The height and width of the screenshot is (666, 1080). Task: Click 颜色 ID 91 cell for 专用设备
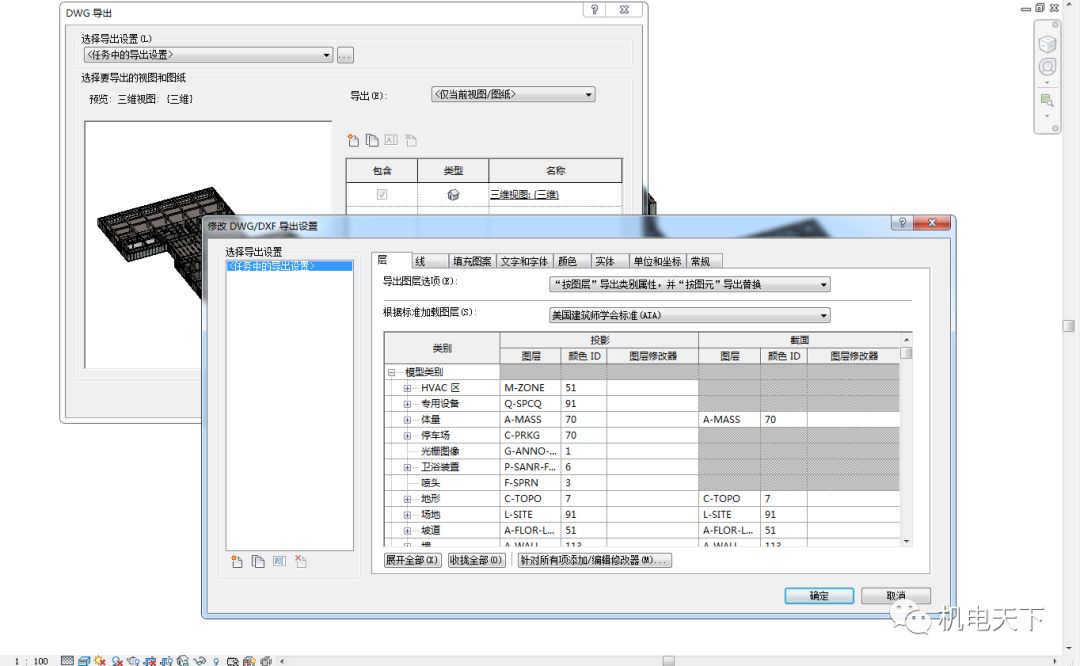[x=583, y=404]
